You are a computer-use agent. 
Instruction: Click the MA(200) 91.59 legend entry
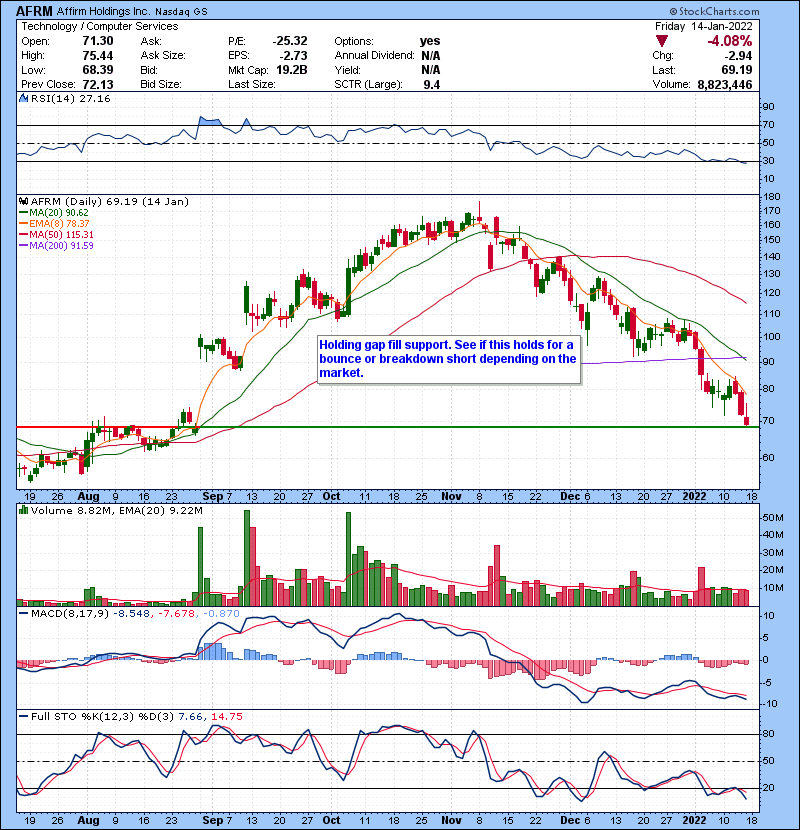(56, 246)
